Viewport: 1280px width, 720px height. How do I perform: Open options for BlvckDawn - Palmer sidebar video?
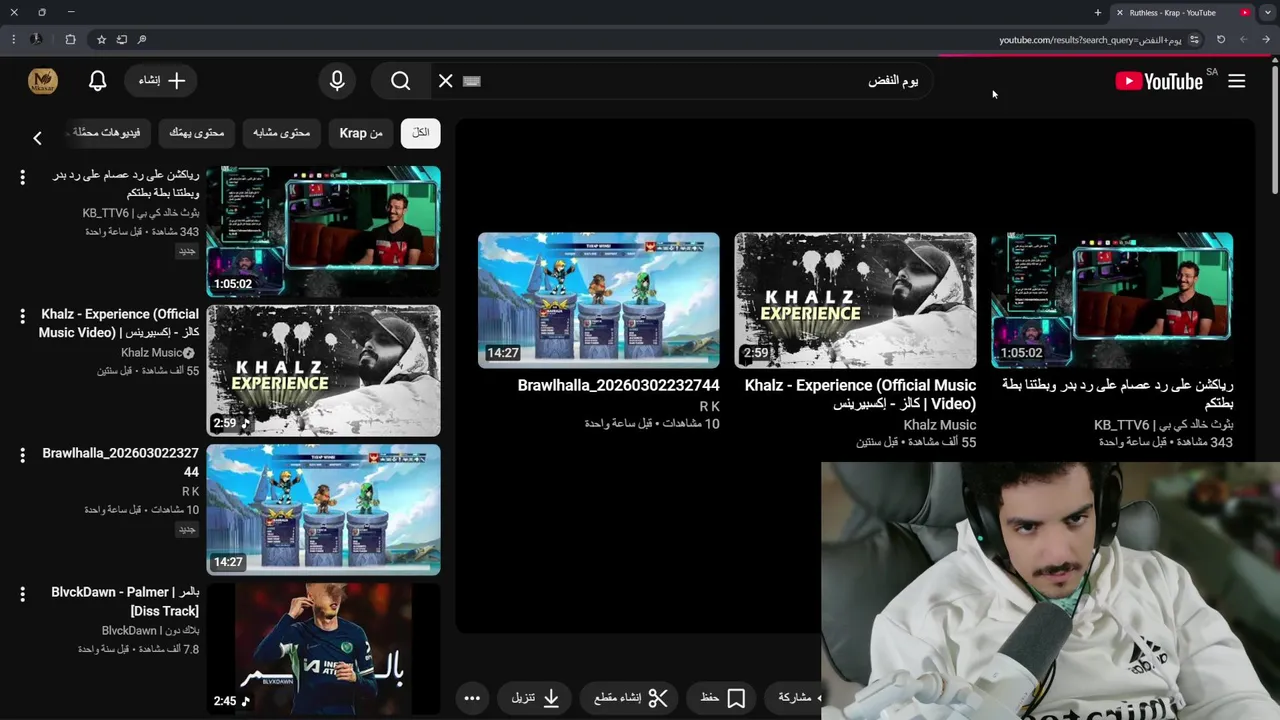click(x=22, y=594)
